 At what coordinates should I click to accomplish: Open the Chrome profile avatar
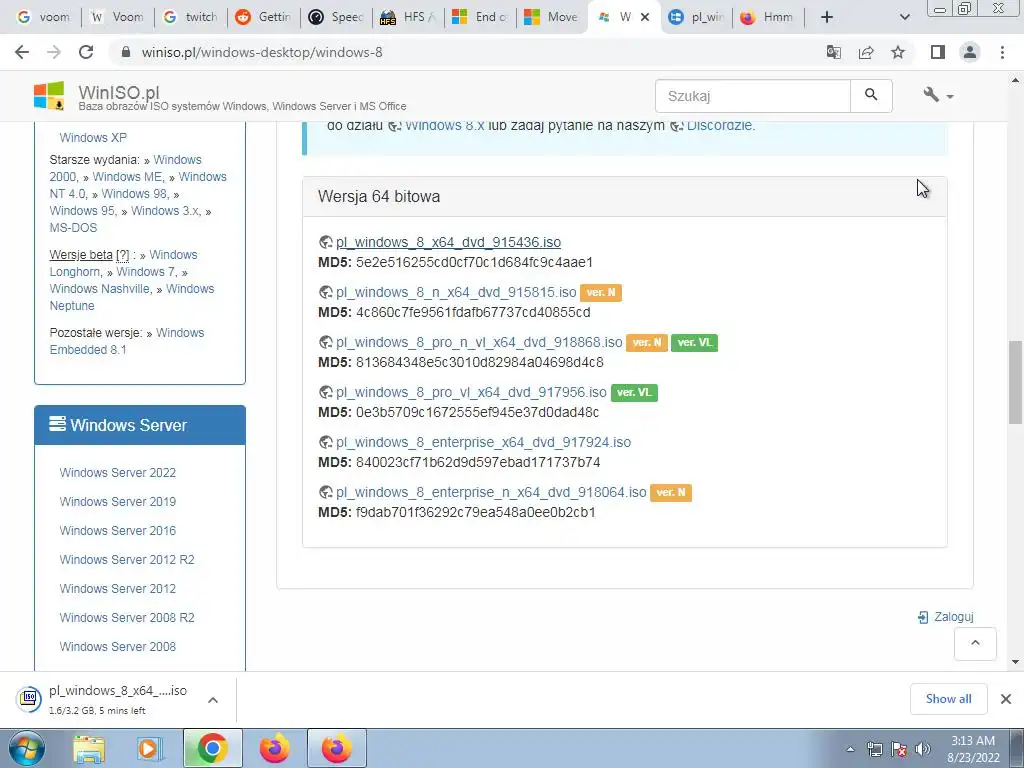click(970, 52)
